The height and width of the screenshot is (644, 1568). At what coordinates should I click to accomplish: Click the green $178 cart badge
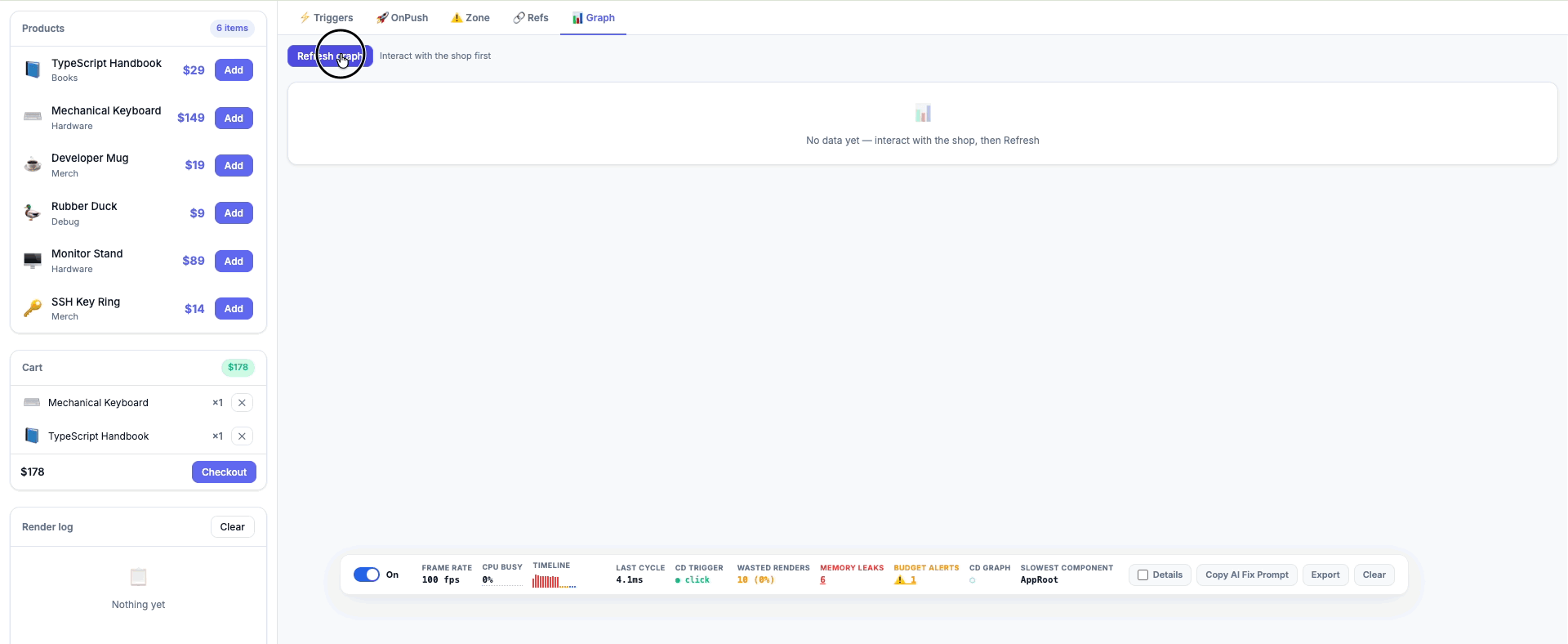pos(238,367)
